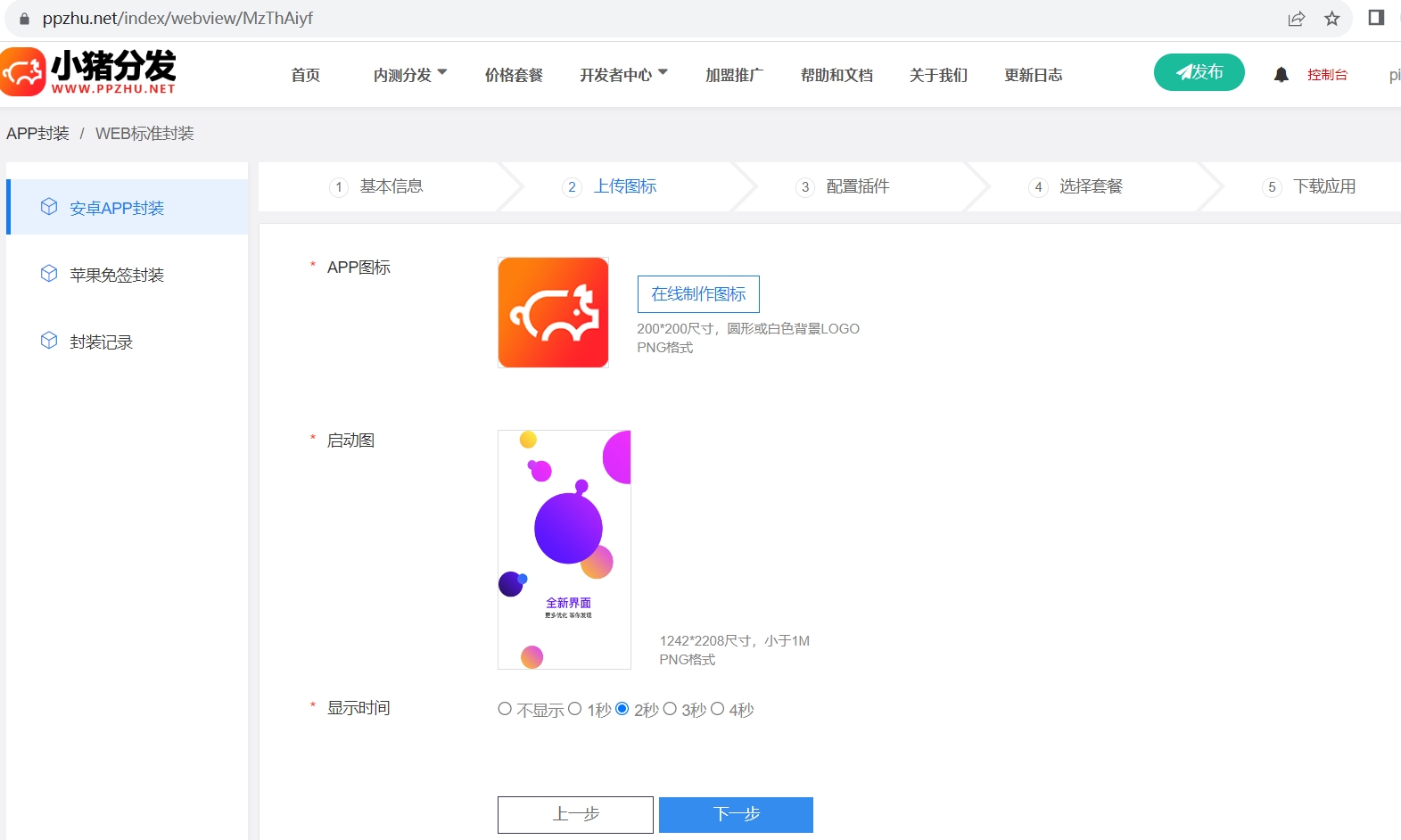Choose 3秒 as the display time

[x=670, y=709]
